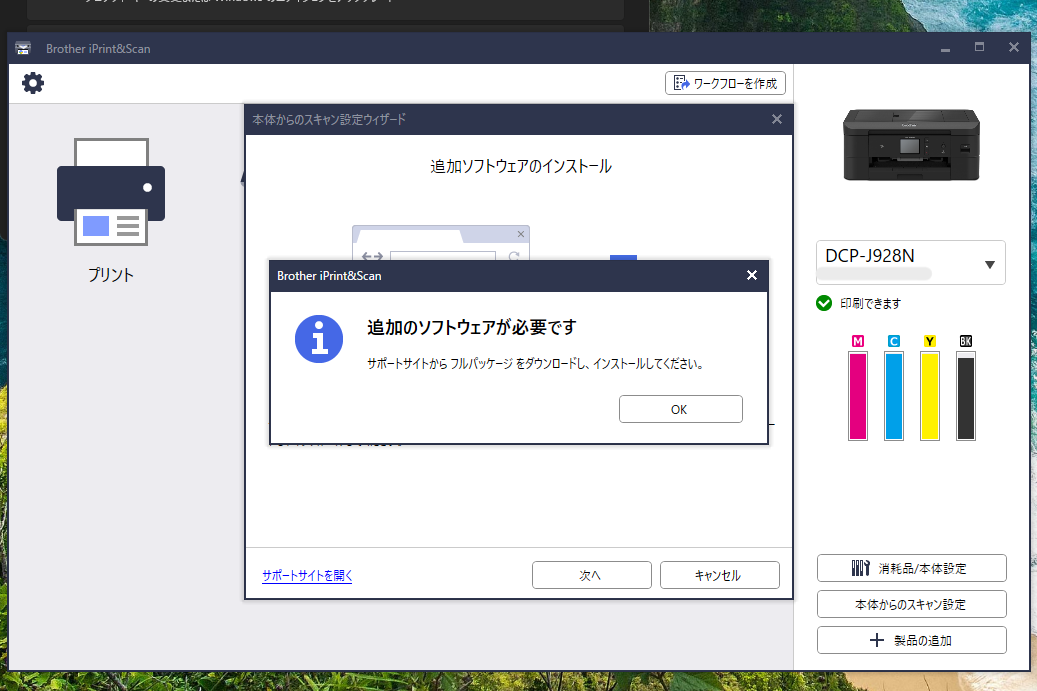Click the Y ink label icon
Image resolution: width=1037 pixels, height=691 pixels.
930,341
